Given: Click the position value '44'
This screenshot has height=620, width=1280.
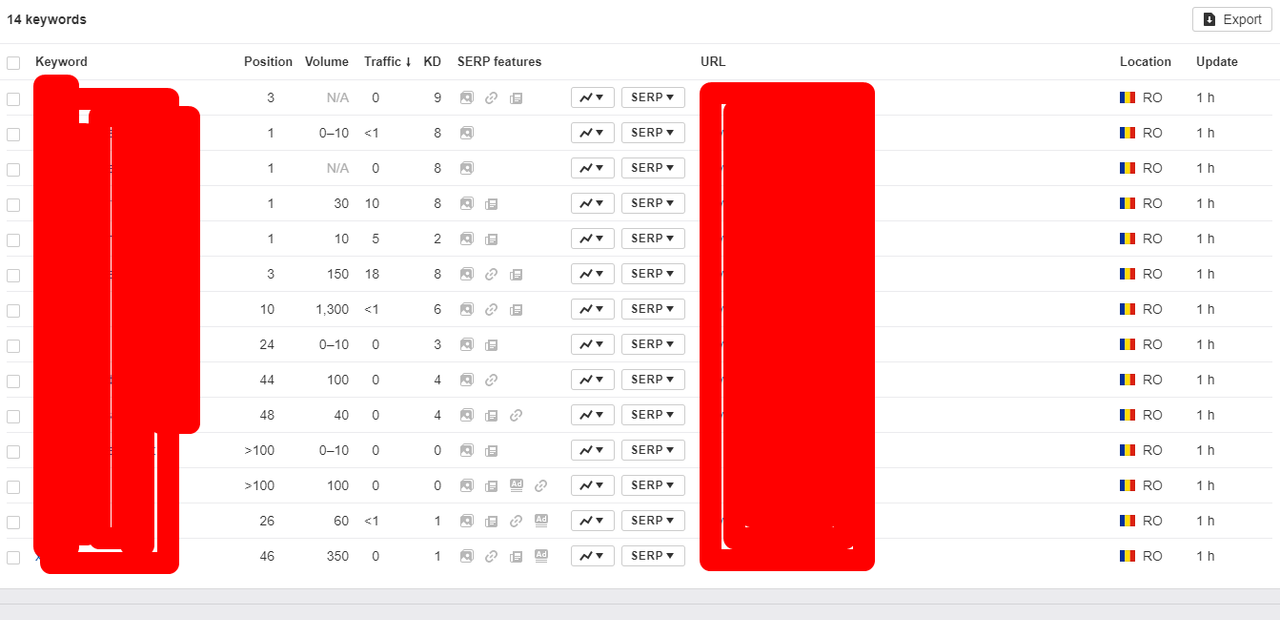Looking at the screenshot, I should point(267,380).
